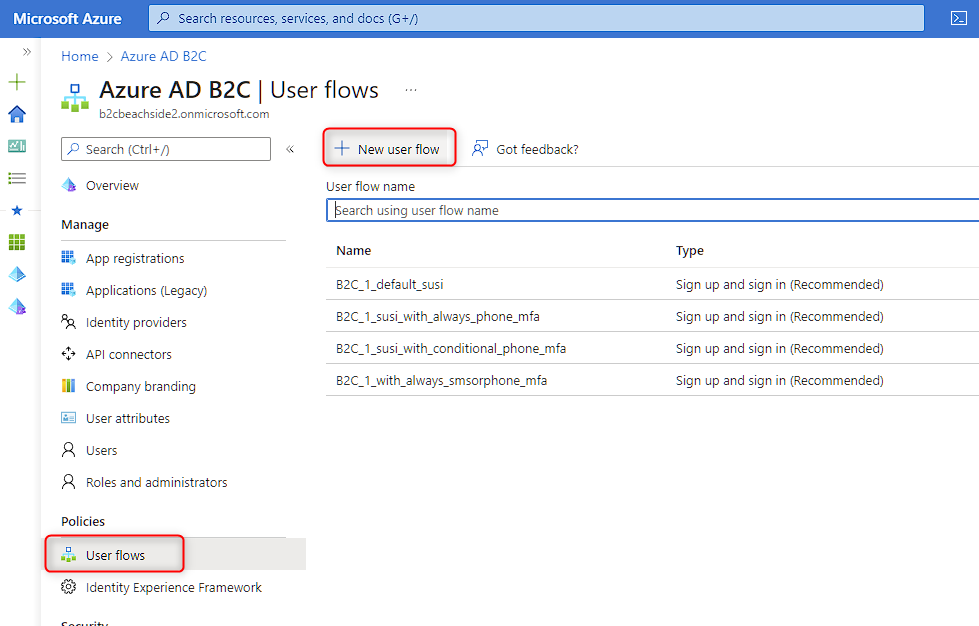Focus the resource menu Search (Ctrl+/) box
The height and width of the screenshot is (626, 979).
point(166,149)
